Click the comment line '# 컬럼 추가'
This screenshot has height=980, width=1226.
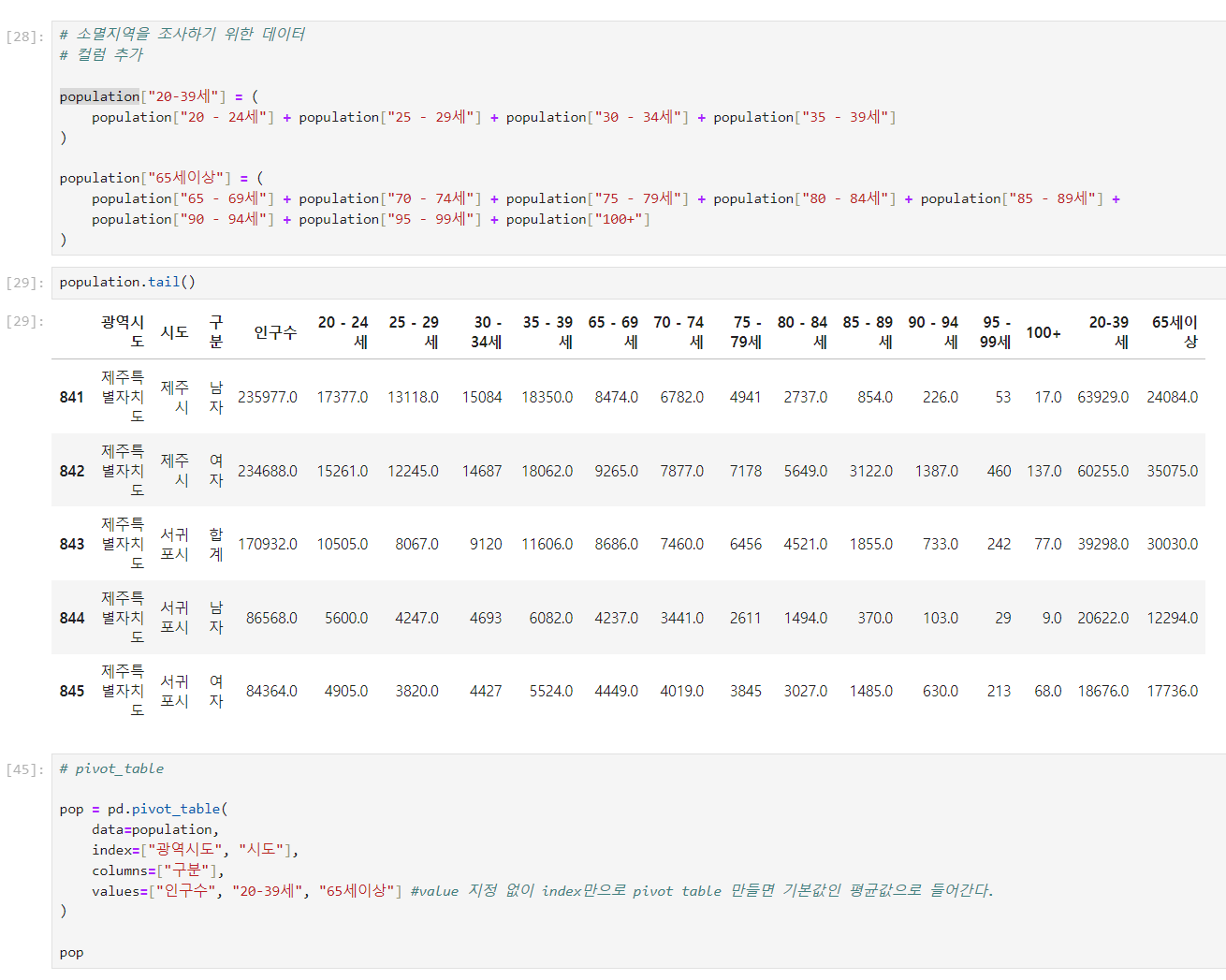(101, 54)
